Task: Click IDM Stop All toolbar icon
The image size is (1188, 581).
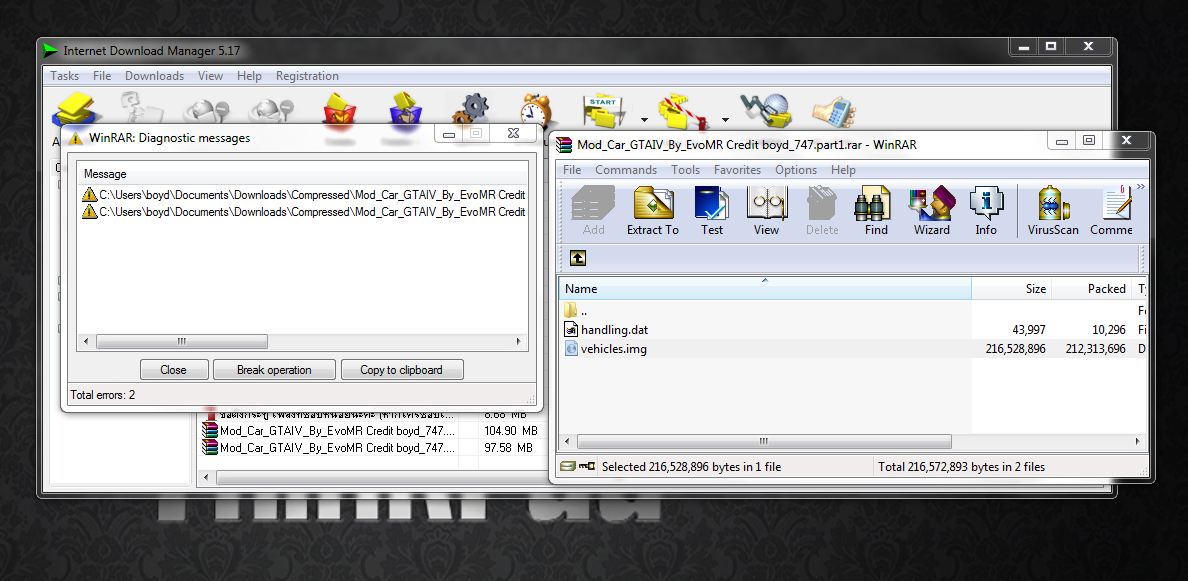Action: (271, 111)
